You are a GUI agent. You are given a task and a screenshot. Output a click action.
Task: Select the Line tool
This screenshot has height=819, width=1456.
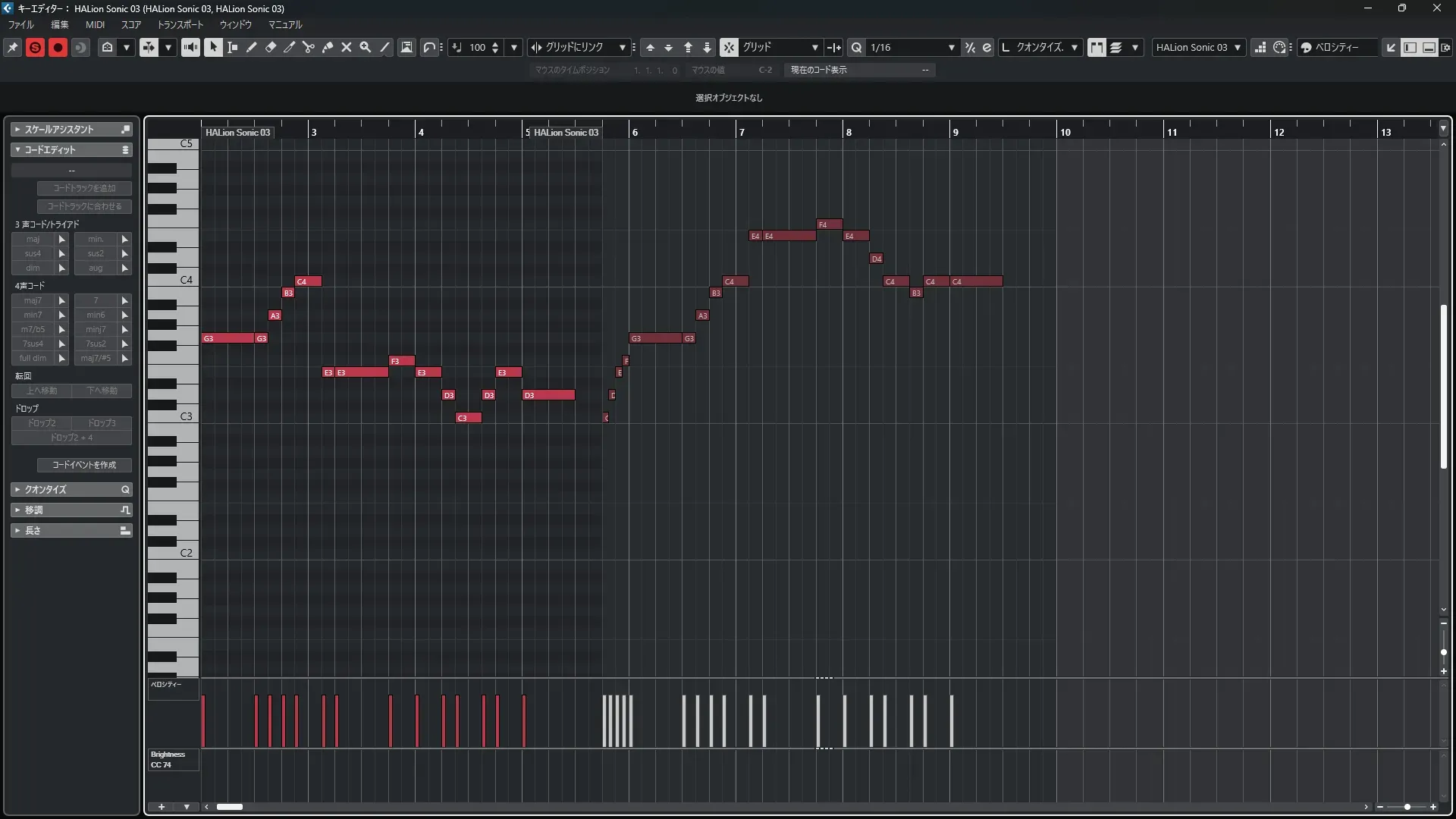tap(384, 47)
